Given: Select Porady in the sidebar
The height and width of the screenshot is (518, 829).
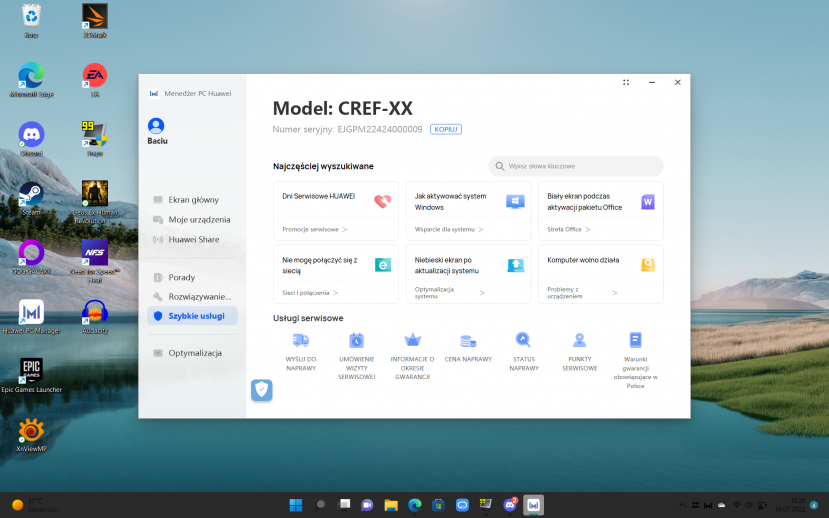Looking at the screenshot, I should pos(192,278).
